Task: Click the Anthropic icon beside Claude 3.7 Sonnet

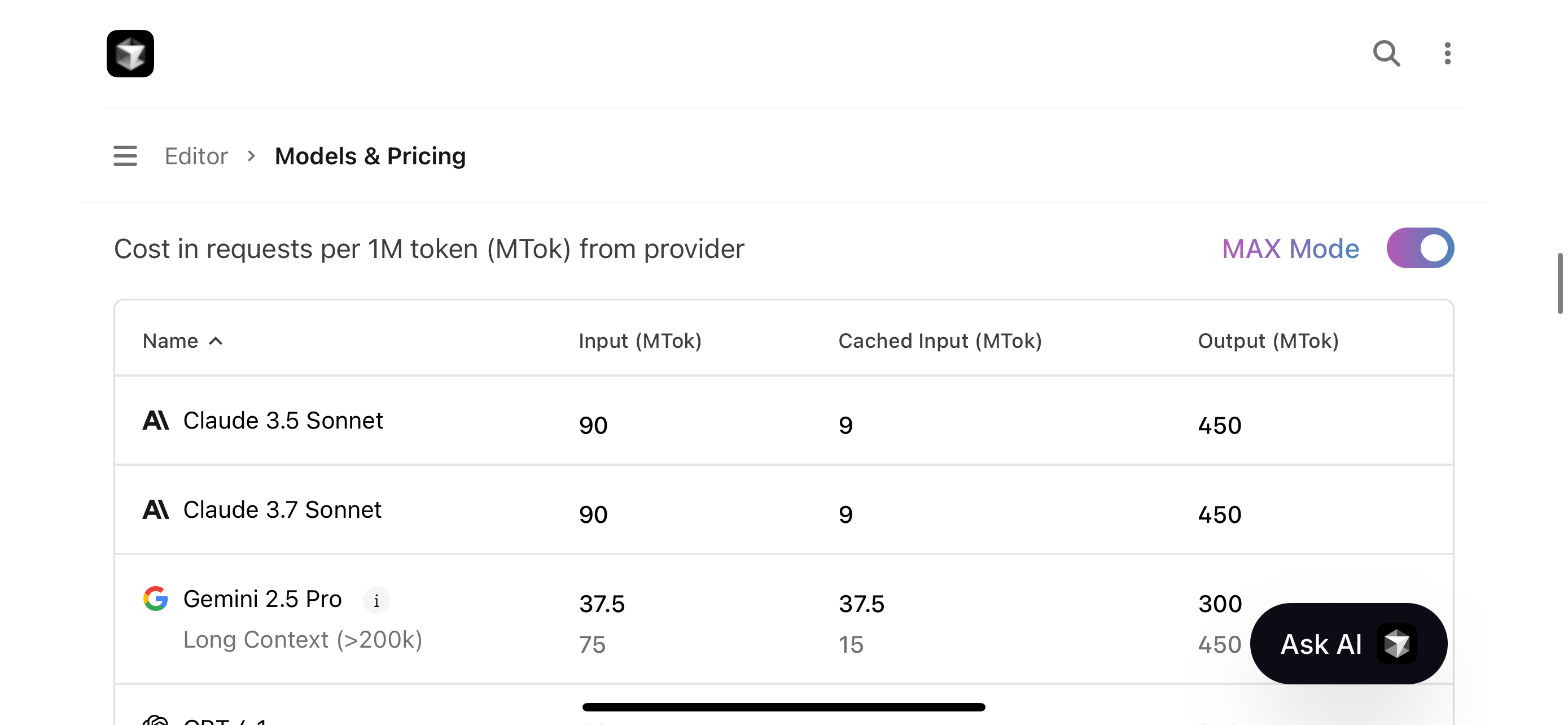Action: tap(155, 509)
